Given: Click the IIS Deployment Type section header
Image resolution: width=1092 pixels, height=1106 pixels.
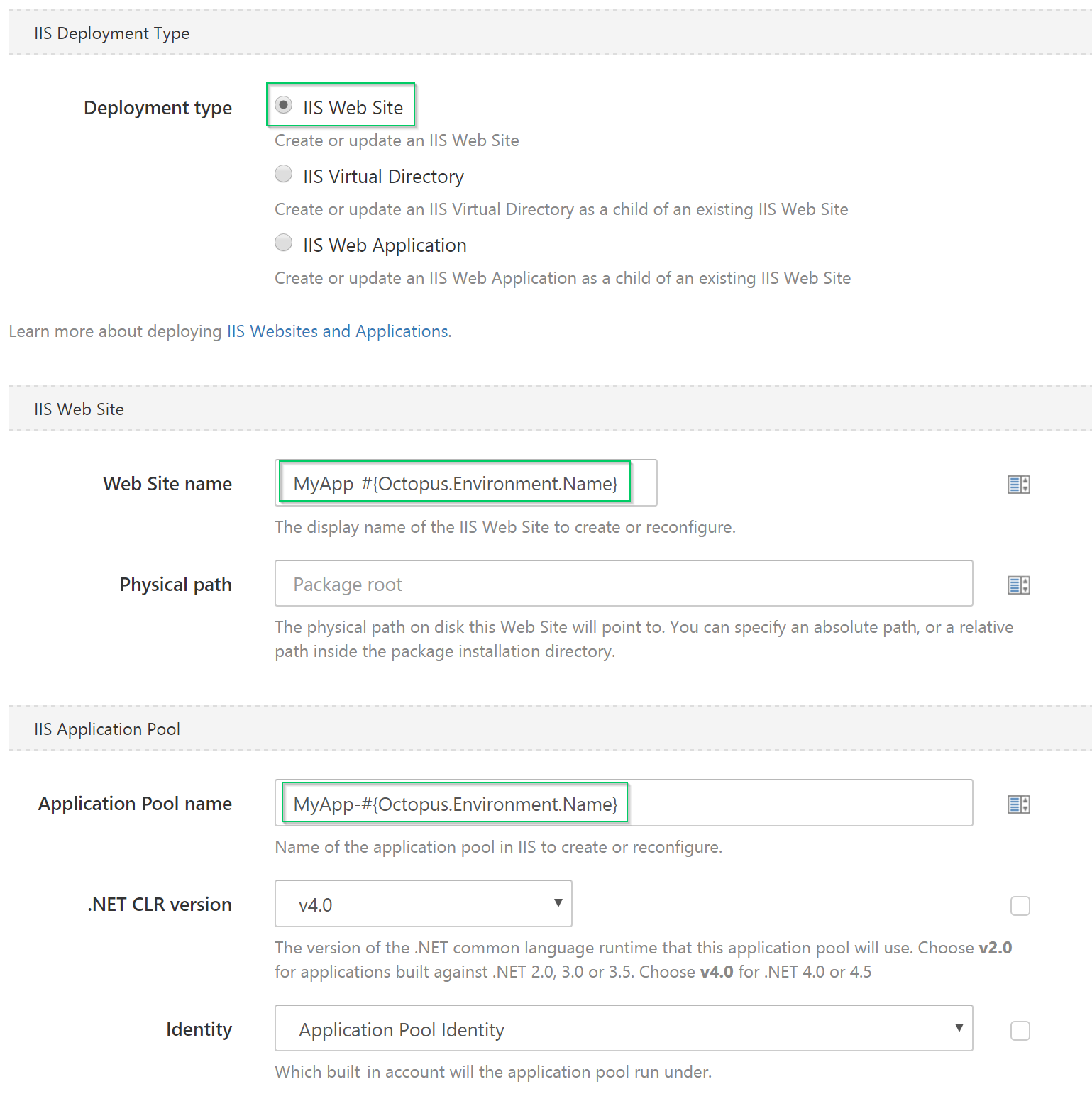Looking at the screenshot, I should (x=112, y=33).
